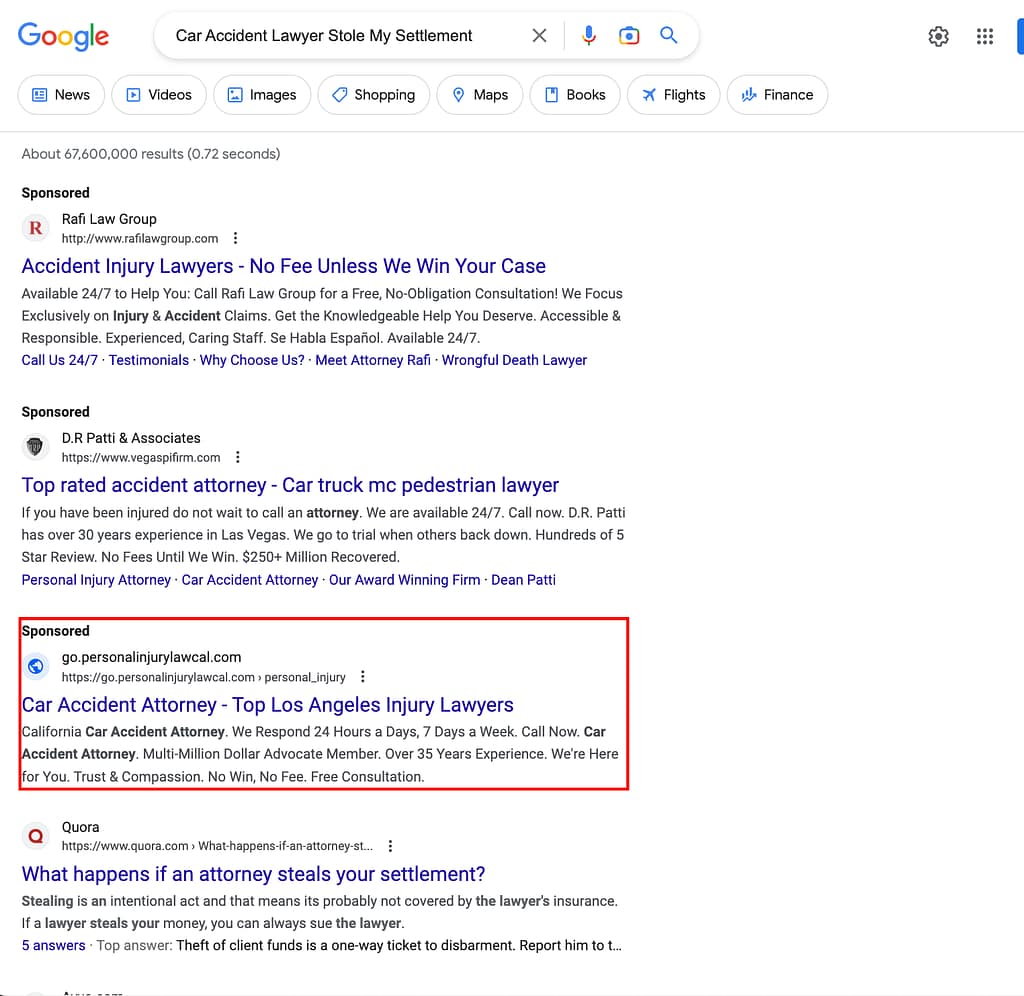Switch to the Shopping tab

click(374, 95)
